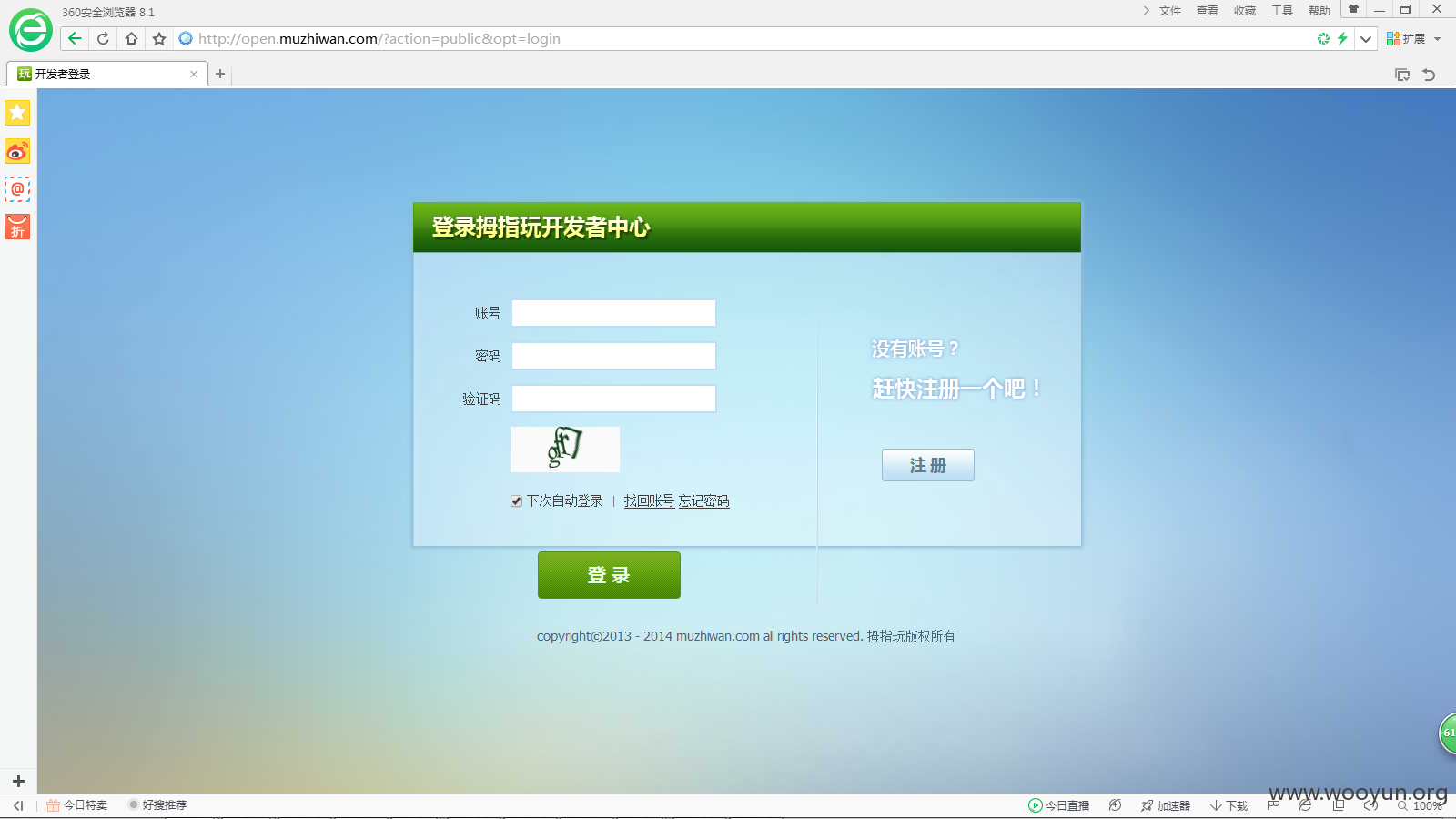Open the 100% zoom control
The image size is (1456, 819).
1421,805
